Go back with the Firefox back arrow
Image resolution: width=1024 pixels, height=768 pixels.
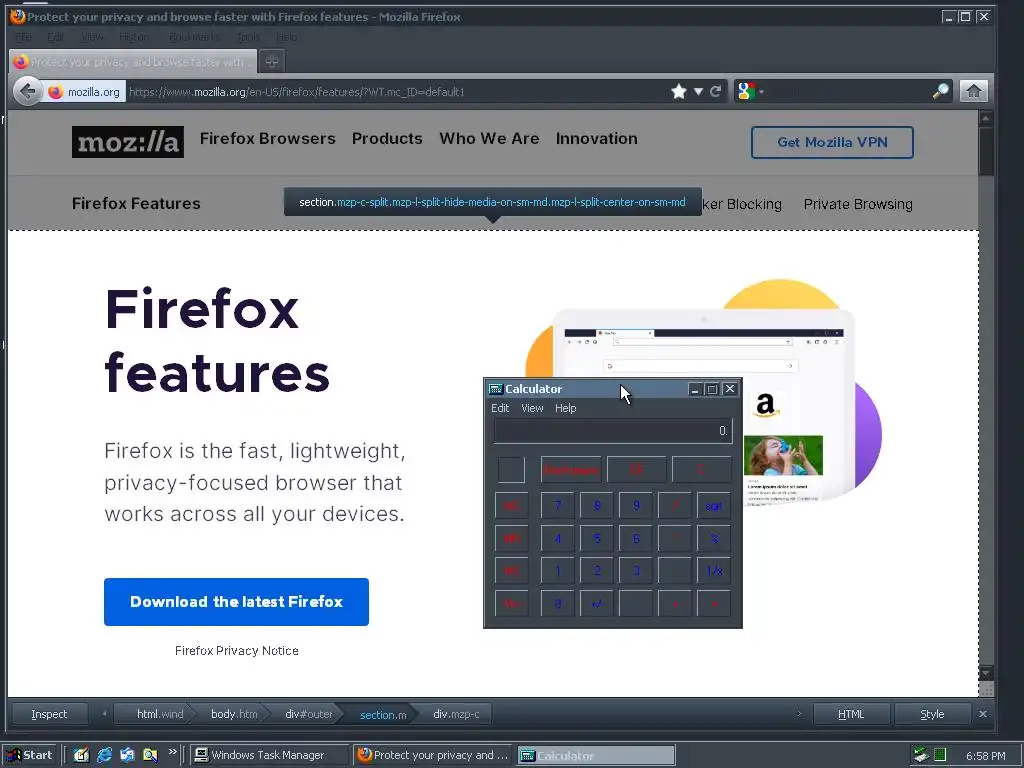[27, 91]
